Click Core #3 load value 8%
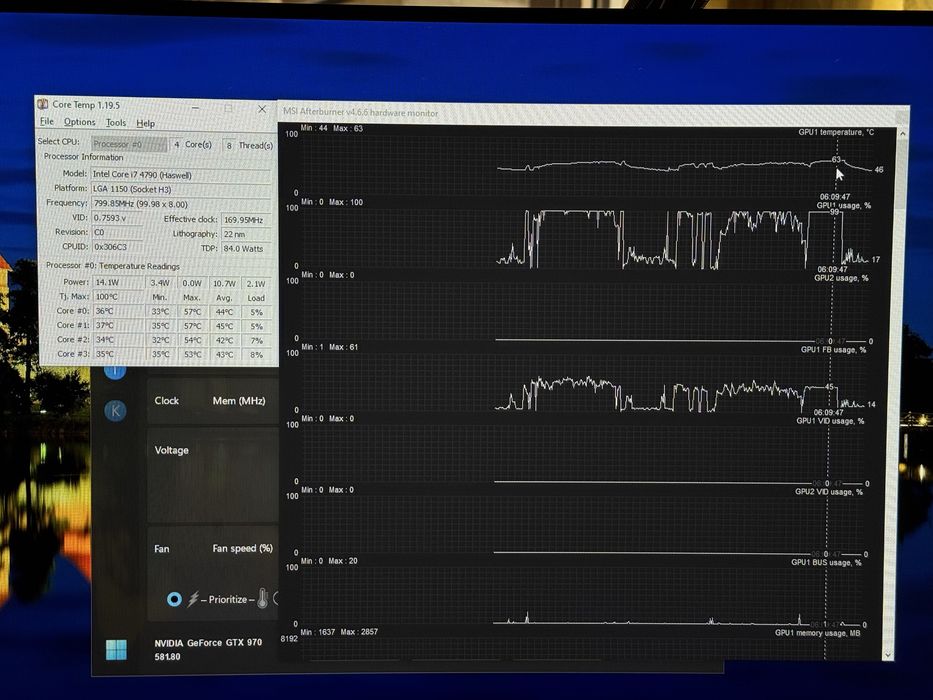933x700 pixels. (x=256, y=355)
